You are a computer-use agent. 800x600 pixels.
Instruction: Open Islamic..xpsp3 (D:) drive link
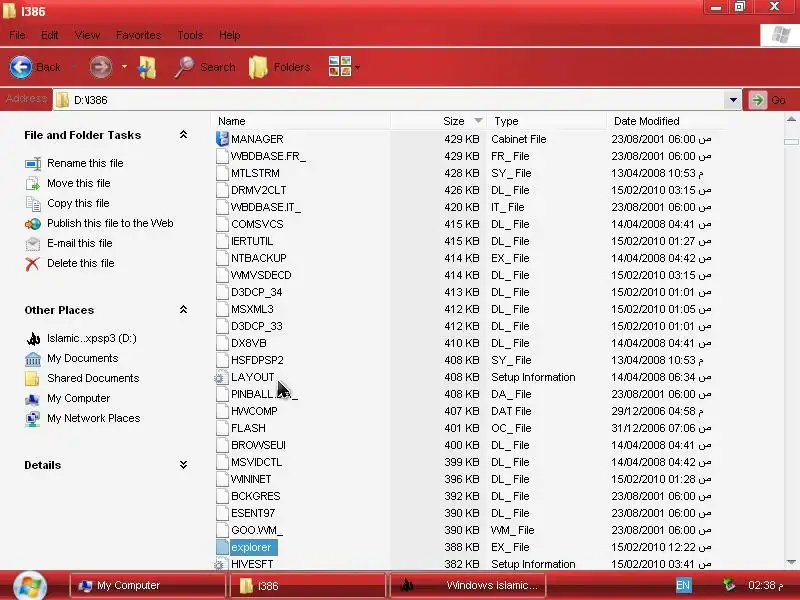click(92, 338)
